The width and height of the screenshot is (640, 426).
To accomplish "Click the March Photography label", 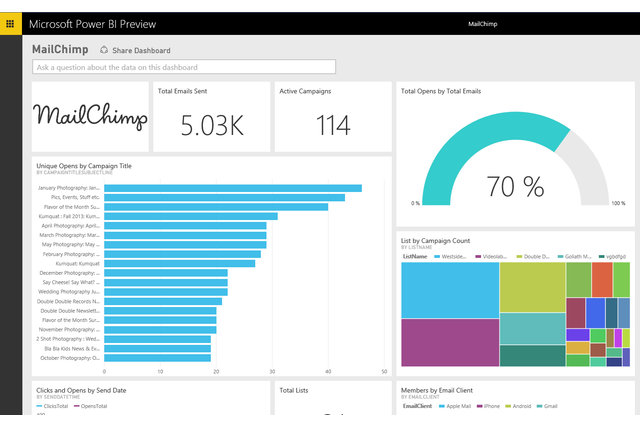I will [x=69, y=235].
